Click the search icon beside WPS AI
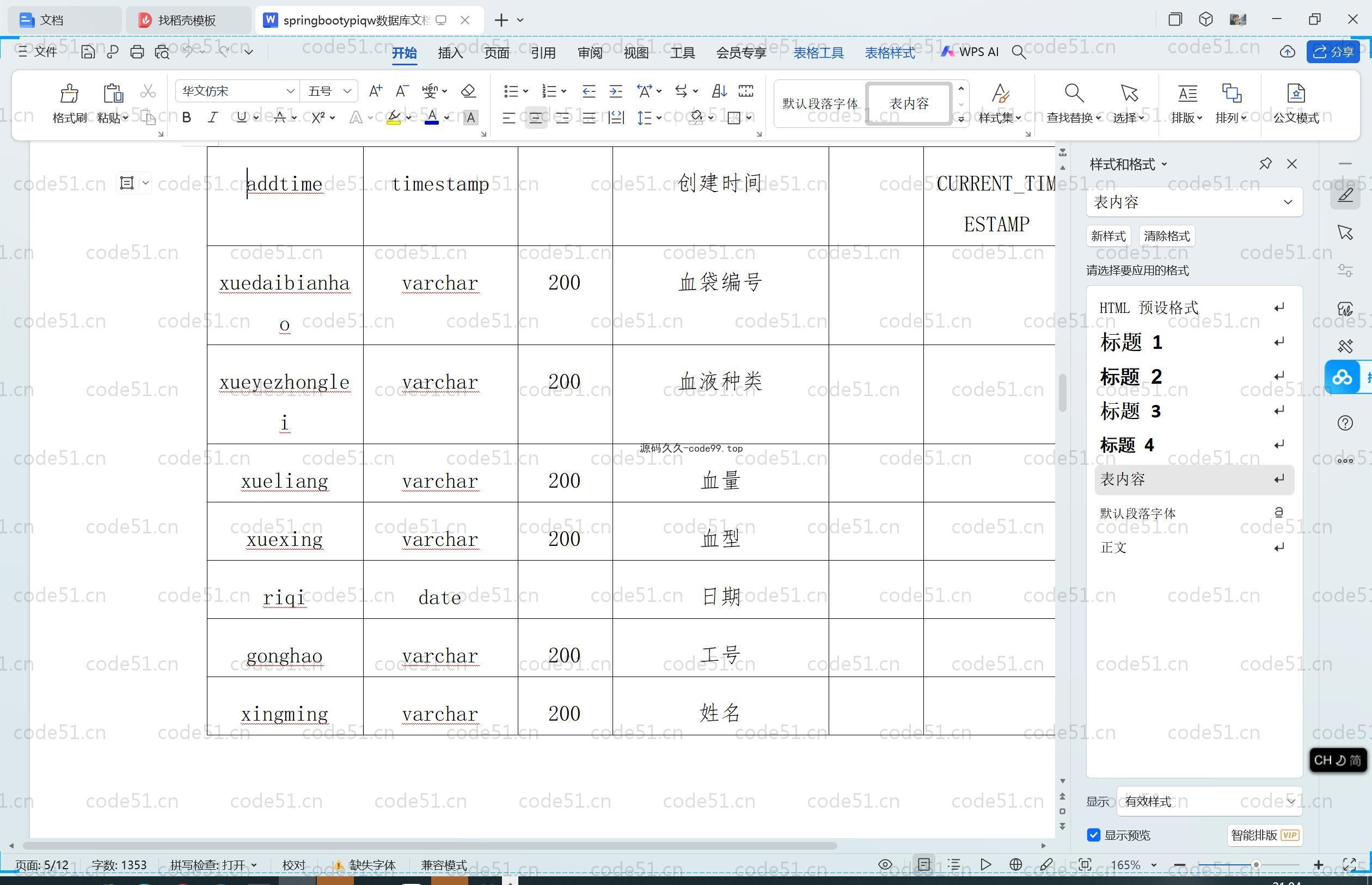The width and height of the screenshot is (1372, 885). tap(1019, 52)
